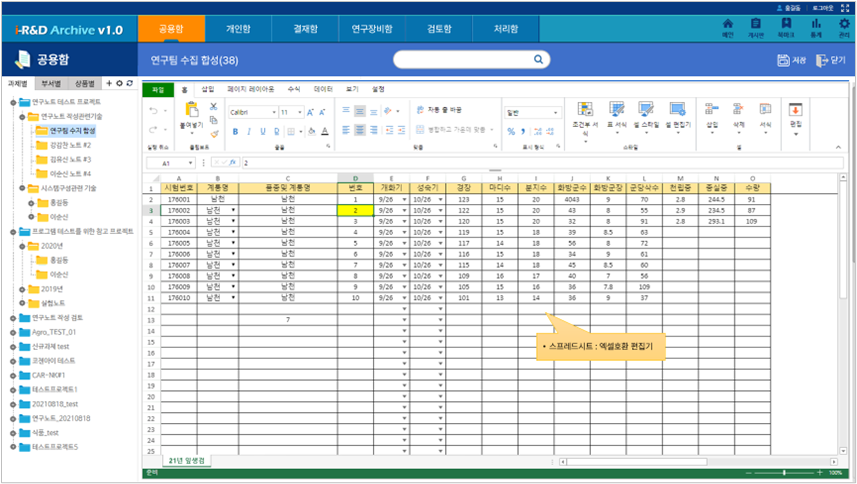
Task: Select middle vertical align icon
Action: pos(360,111)
